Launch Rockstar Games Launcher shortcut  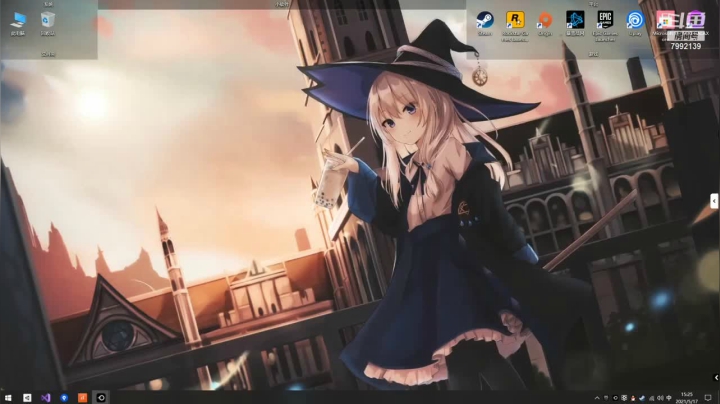tap(515, 26)
